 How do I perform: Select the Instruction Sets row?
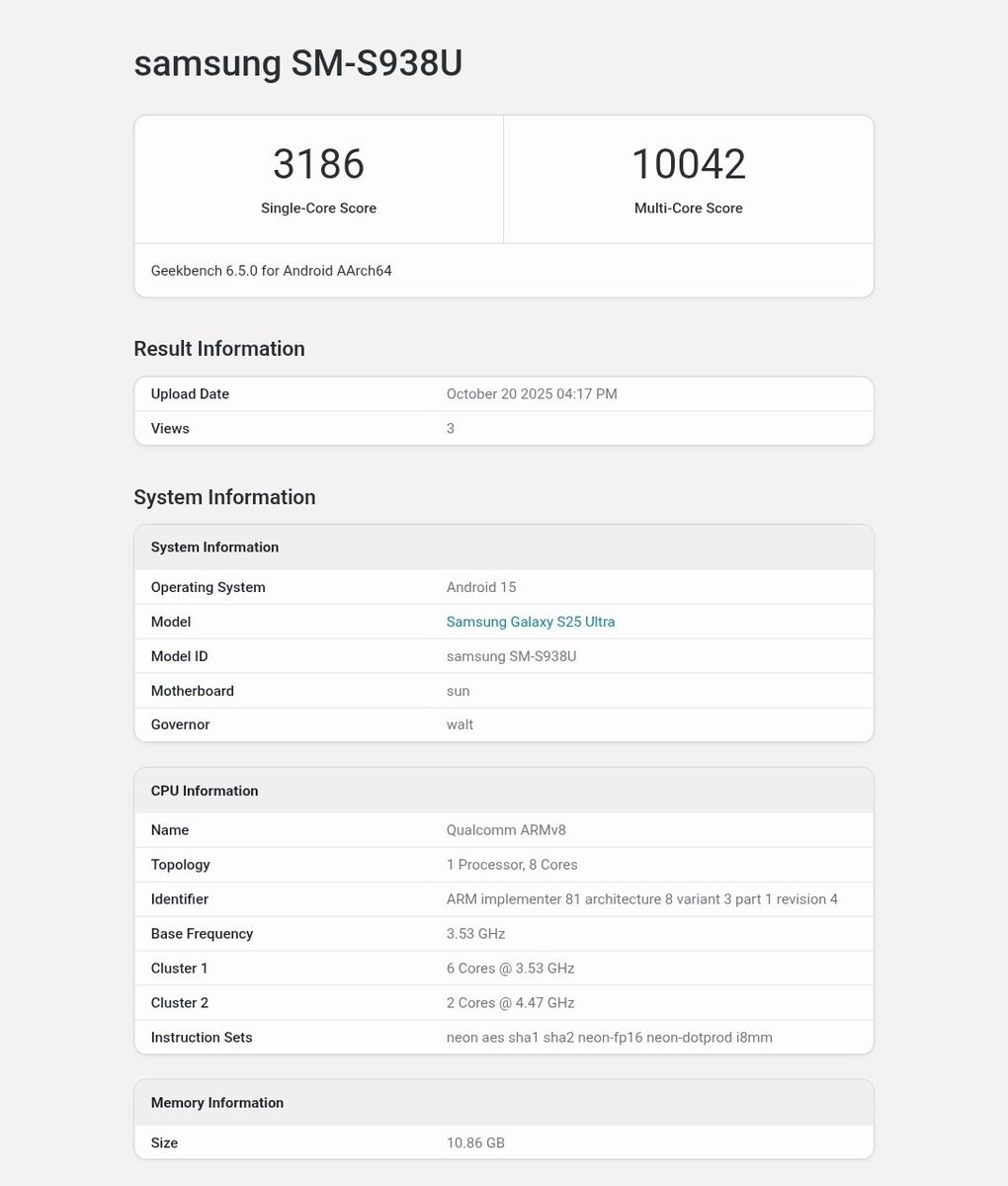504,1037
